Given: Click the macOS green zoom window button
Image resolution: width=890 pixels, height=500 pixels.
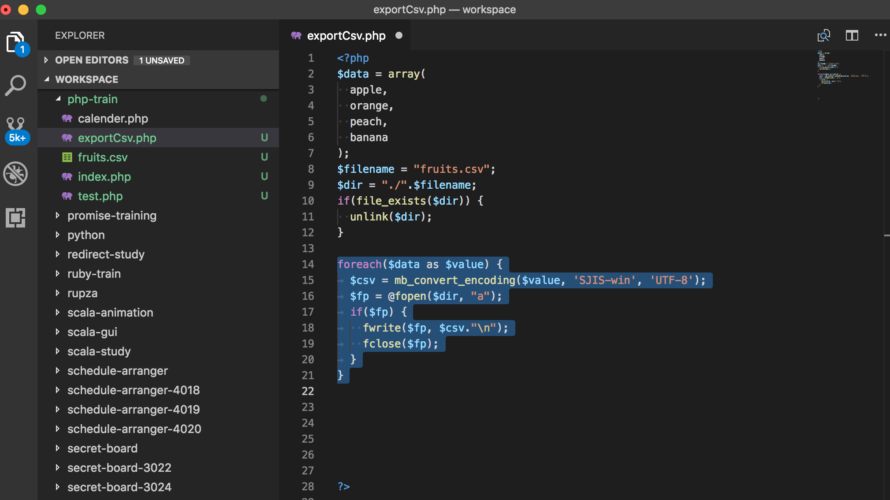Looking at the screenshot, I should [41, 10].
